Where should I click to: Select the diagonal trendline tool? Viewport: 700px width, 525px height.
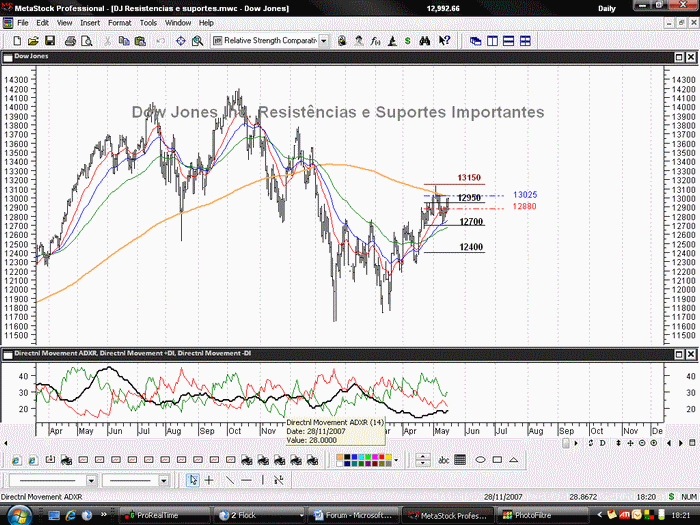pos(229,480)
